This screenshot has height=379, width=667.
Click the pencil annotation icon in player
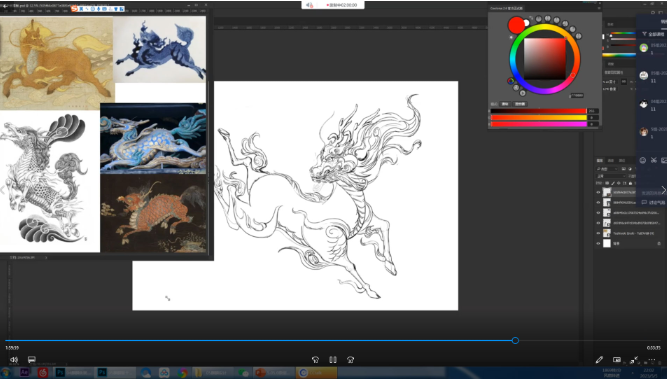click(x=599, y=360)
